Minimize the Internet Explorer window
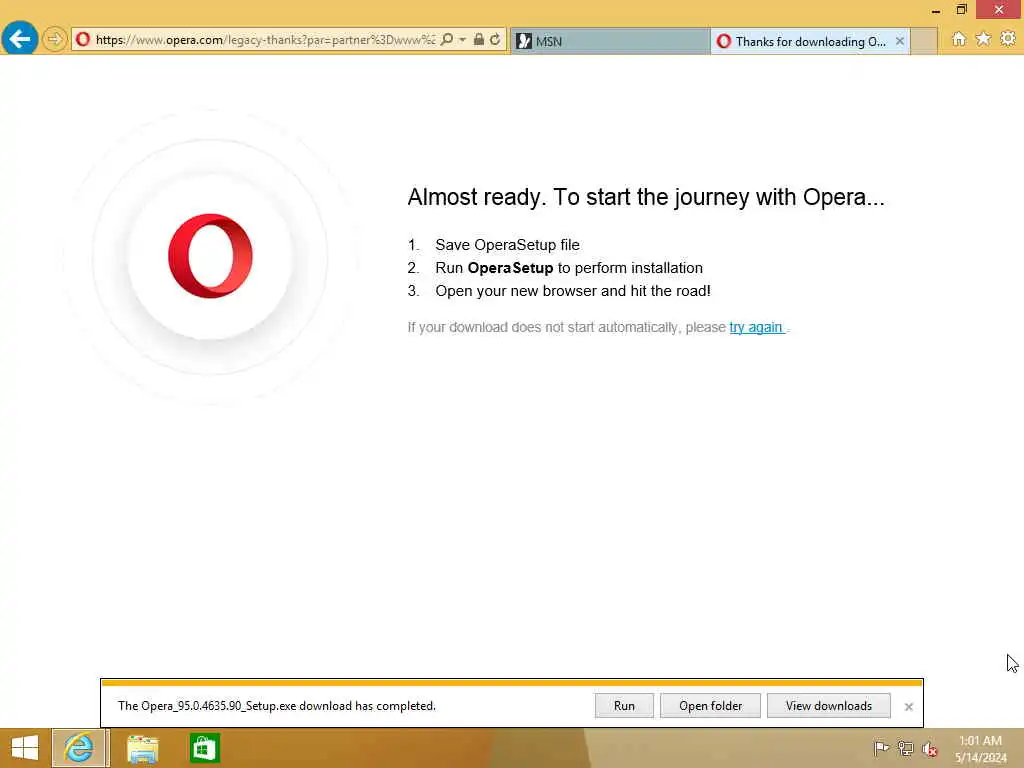This screenshot has width=1024, height=768. 936,10
